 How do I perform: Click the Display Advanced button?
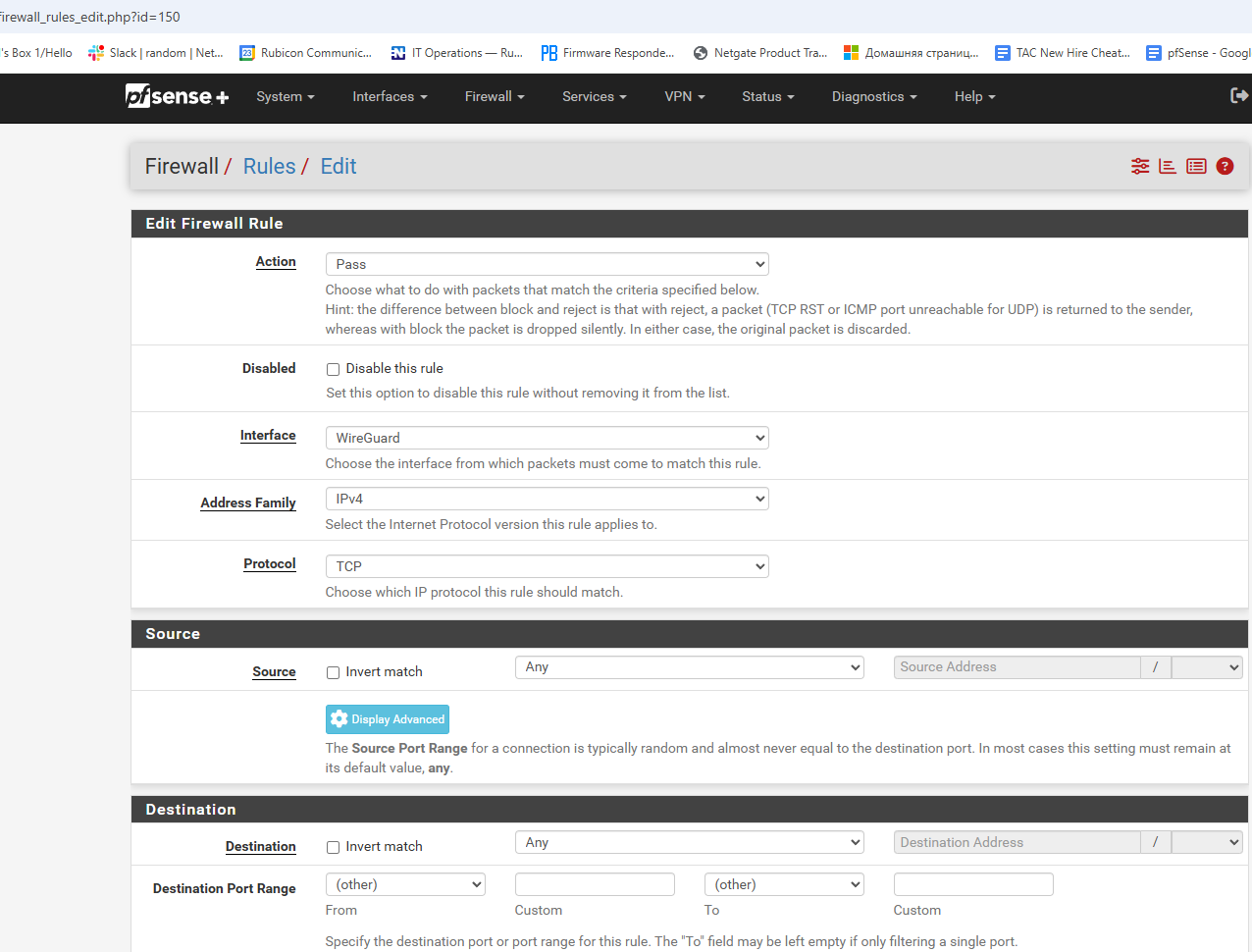tap(388, 719)
